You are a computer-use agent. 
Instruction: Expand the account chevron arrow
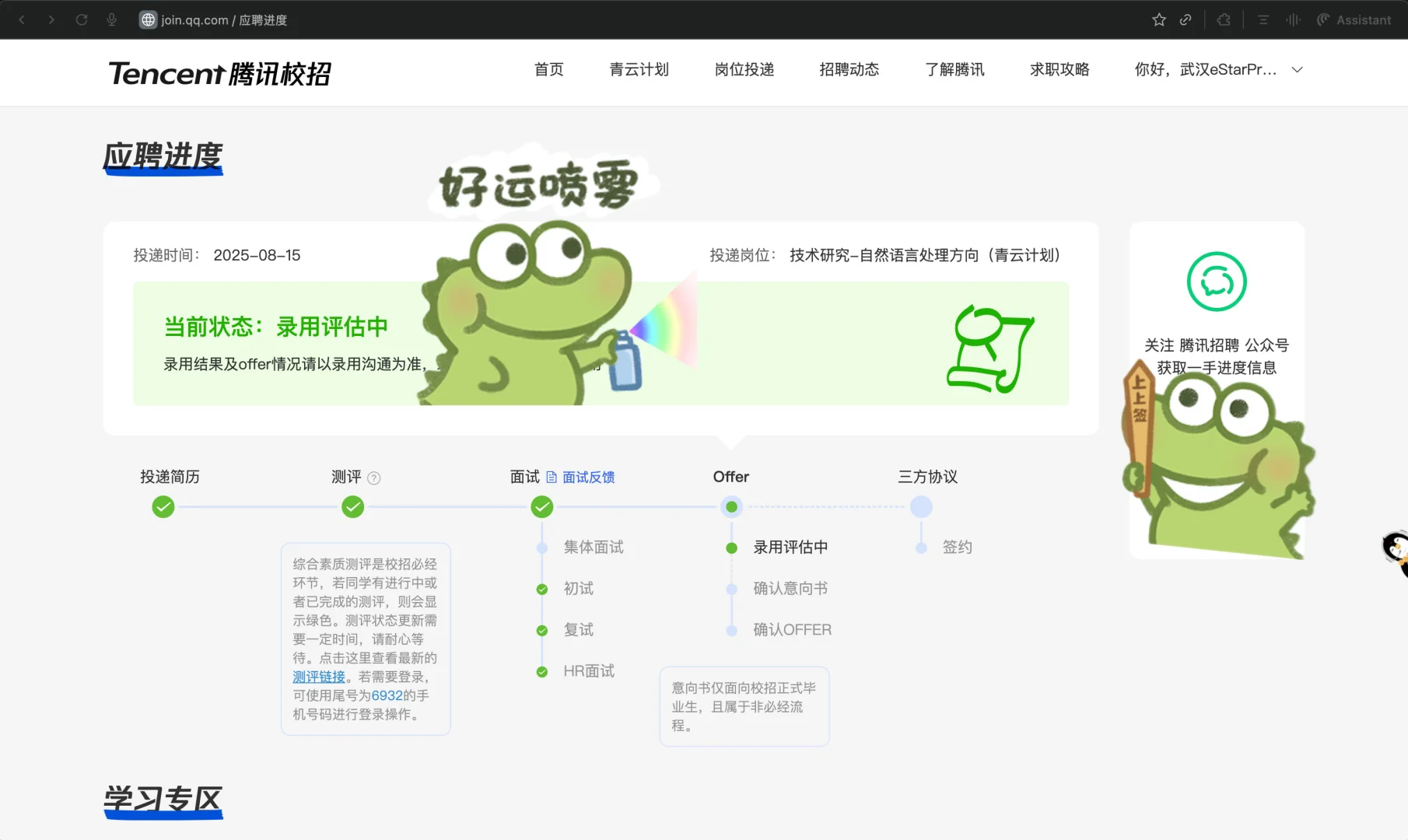click(x=1297, y=69)
